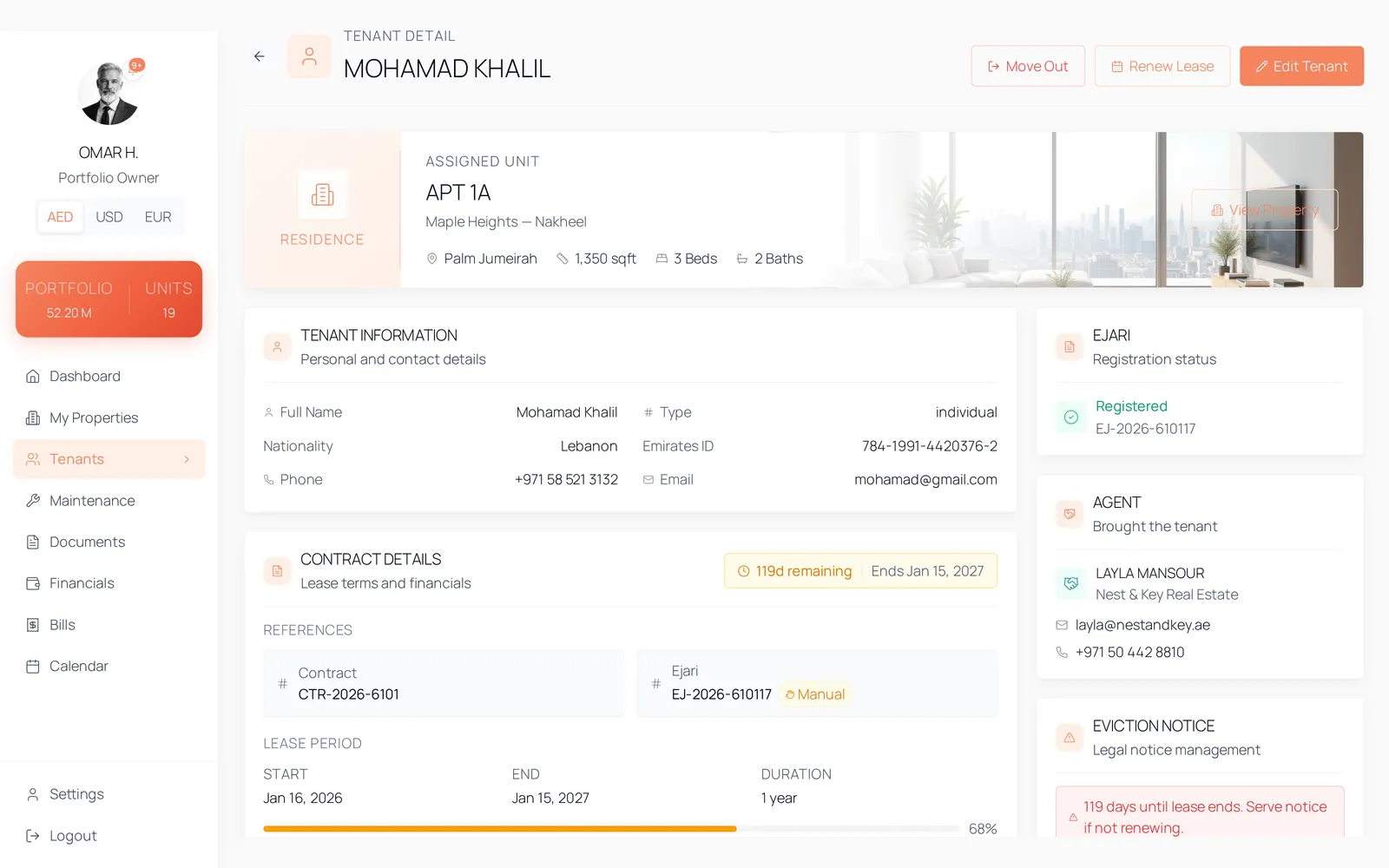Click the Contract Details document icon
The image size is (1389, 868).
pyautogui.click(x=277, y=571)
